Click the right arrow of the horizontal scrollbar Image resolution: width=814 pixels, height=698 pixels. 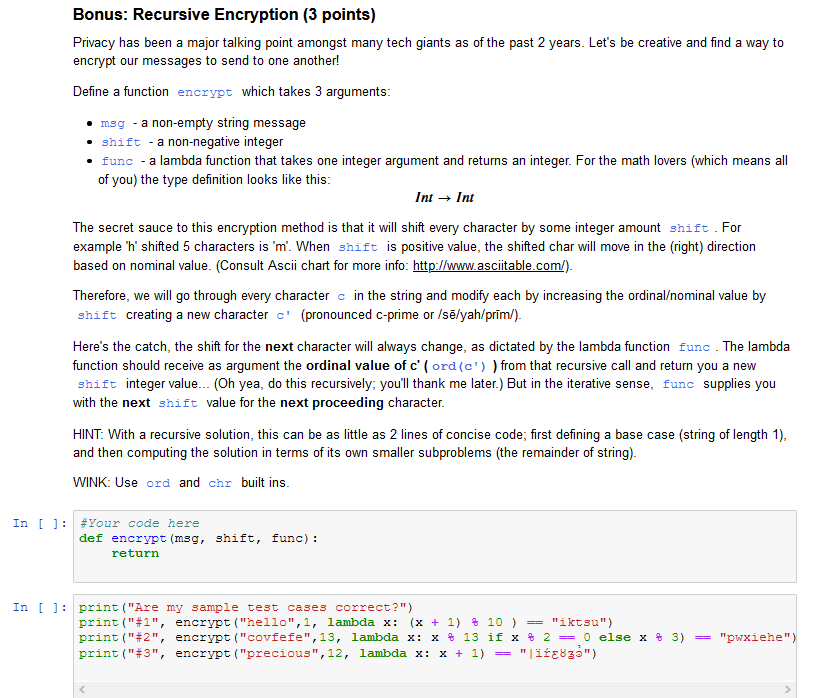click(x=790, y=689)
